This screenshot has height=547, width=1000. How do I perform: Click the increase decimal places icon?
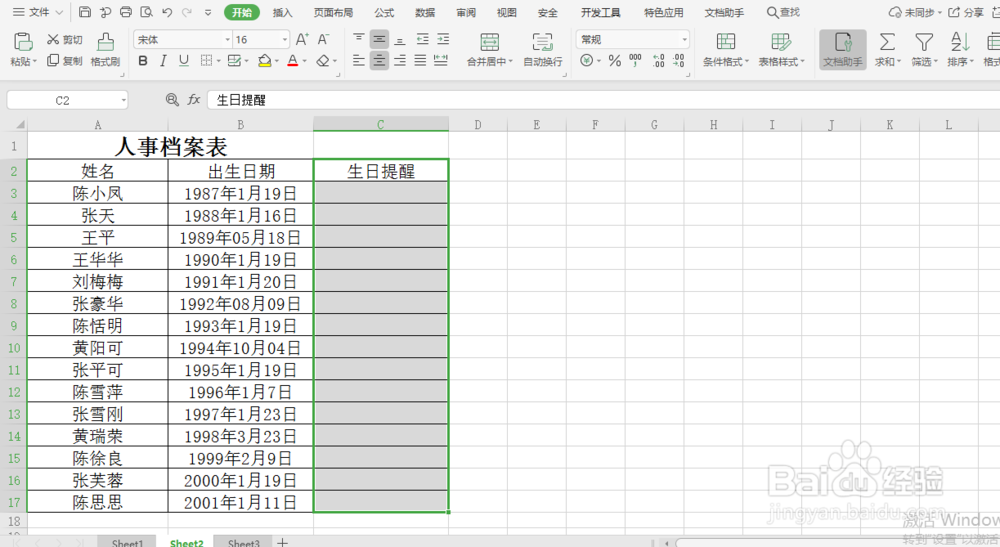click(658, 61)
